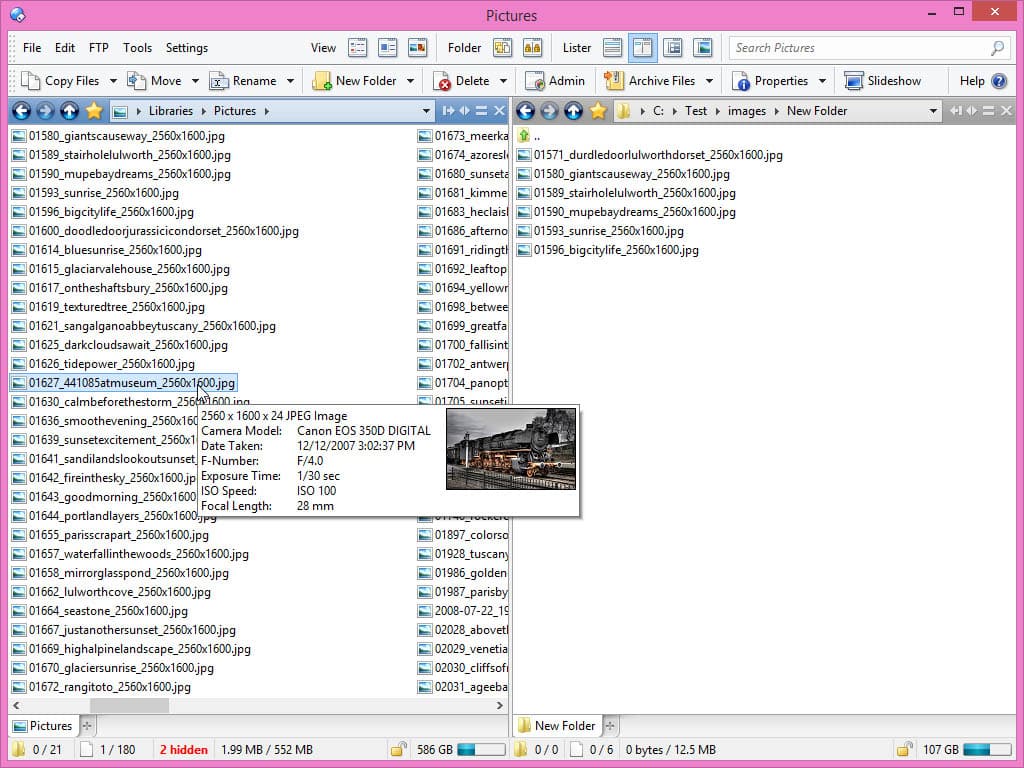Click the power view mode icon
1024x768 pixels.
coord(387,48)
